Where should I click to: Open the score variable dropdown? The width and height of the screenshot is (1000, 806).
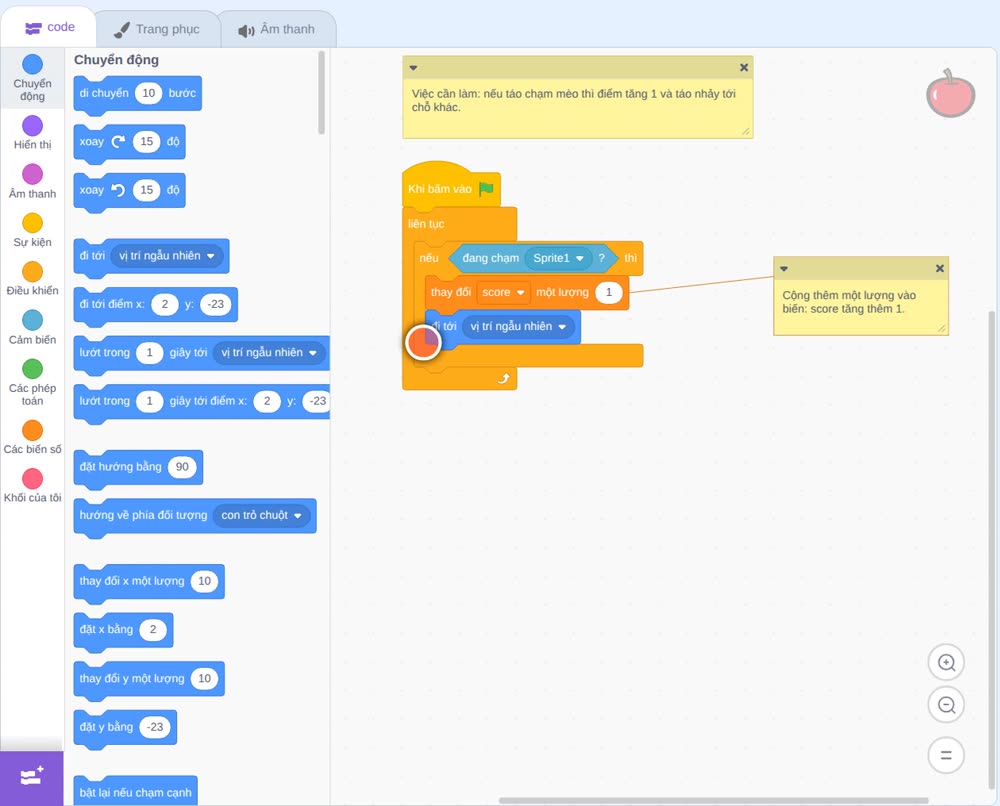pos(503,292)
